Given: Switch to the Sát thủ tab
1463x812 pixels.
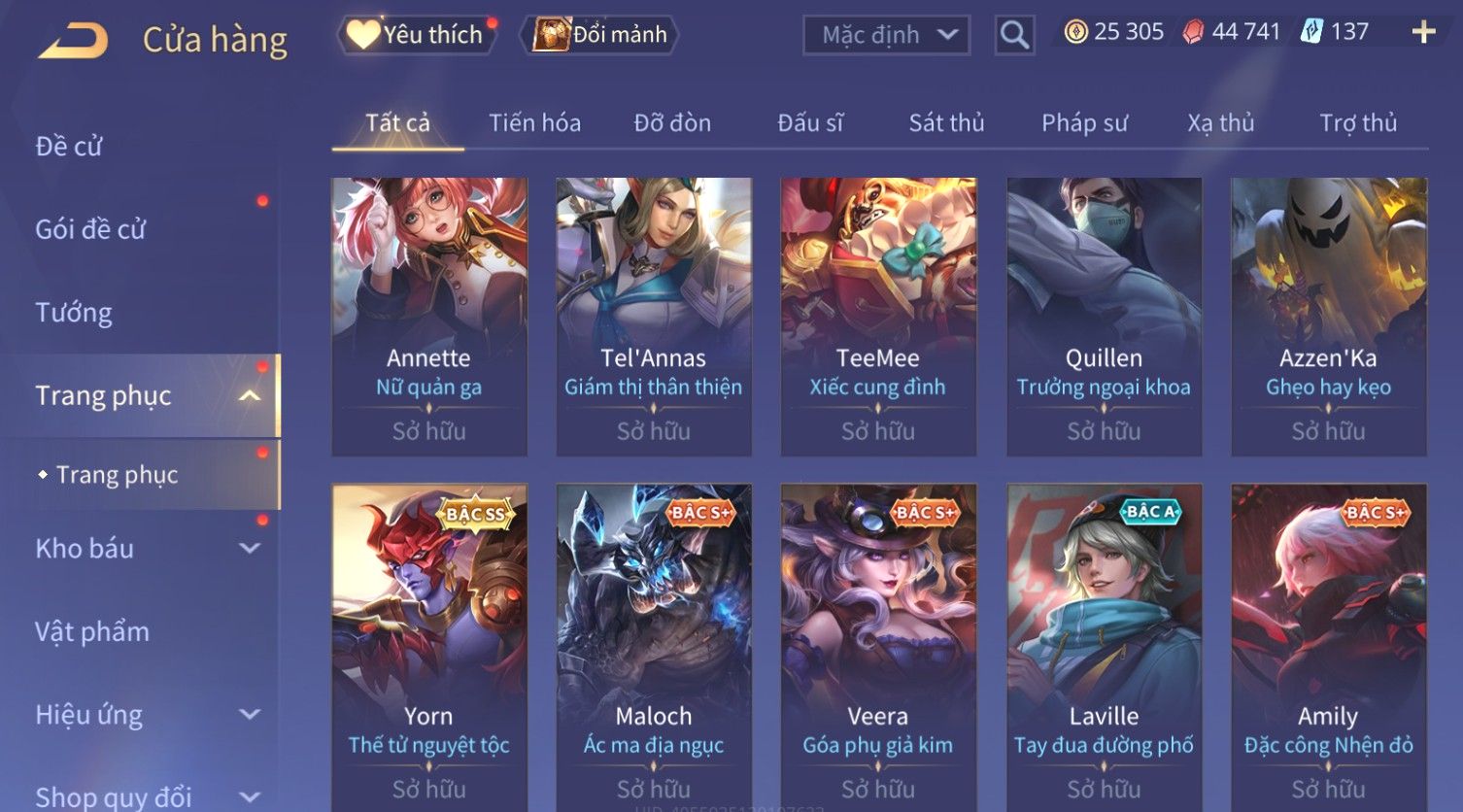Looking at the screenshot, I should coord(946,123).
